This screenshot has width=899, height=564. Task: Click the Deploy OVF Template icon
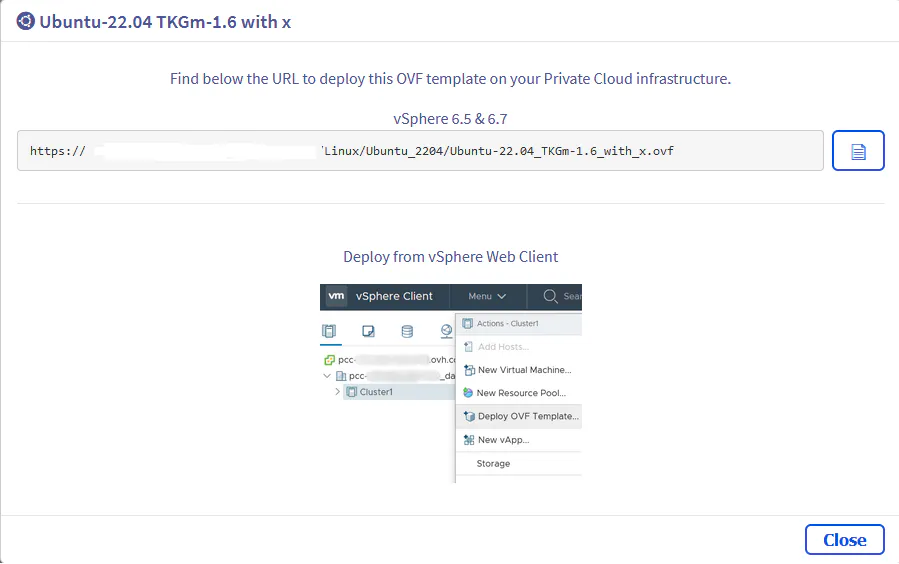point(469,416)
